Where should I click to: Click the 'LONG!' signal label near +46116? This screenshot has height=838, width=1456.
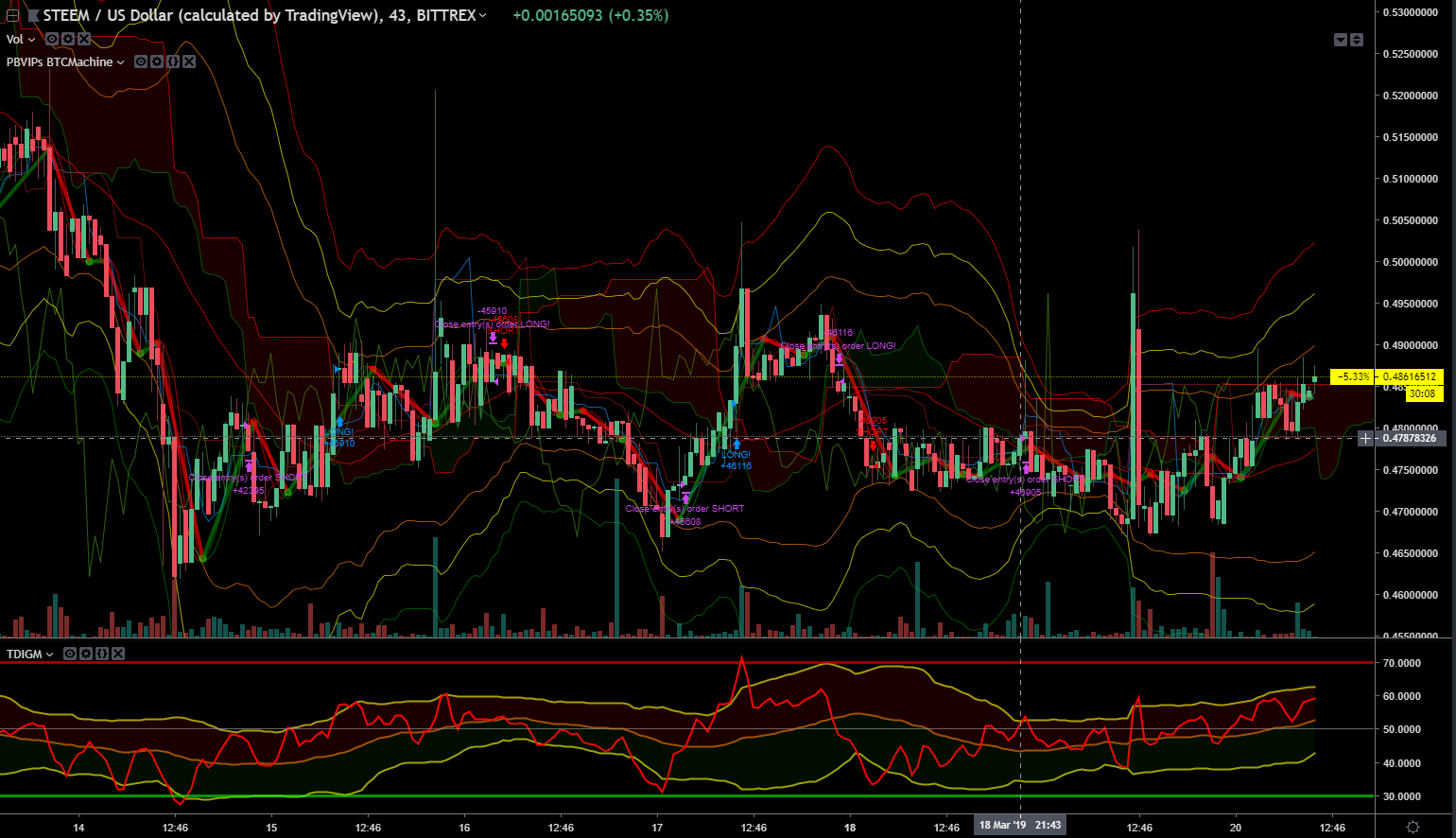tap(737, 455)
